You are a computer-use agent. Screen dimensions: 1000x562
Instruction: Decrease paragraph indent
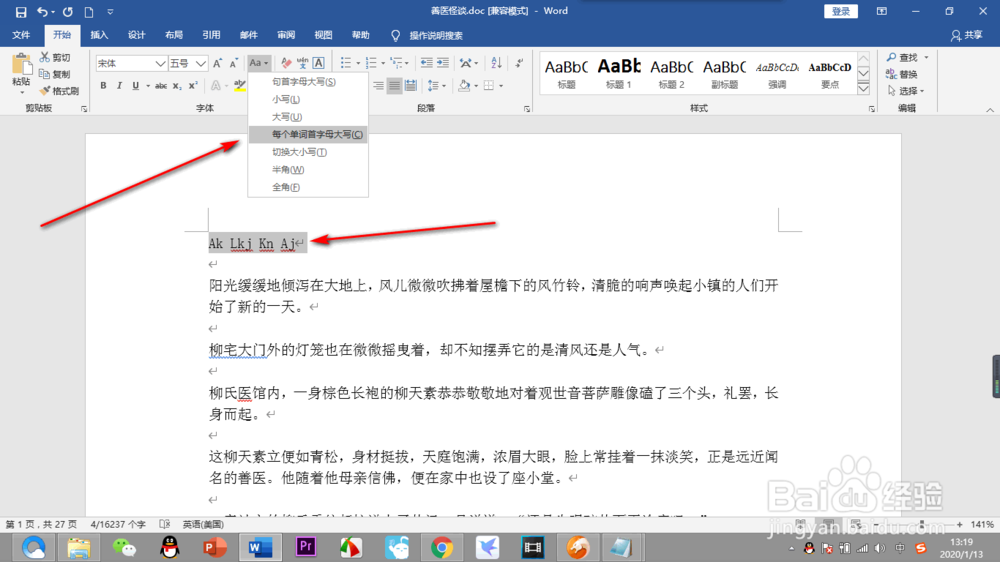[426, 63]
